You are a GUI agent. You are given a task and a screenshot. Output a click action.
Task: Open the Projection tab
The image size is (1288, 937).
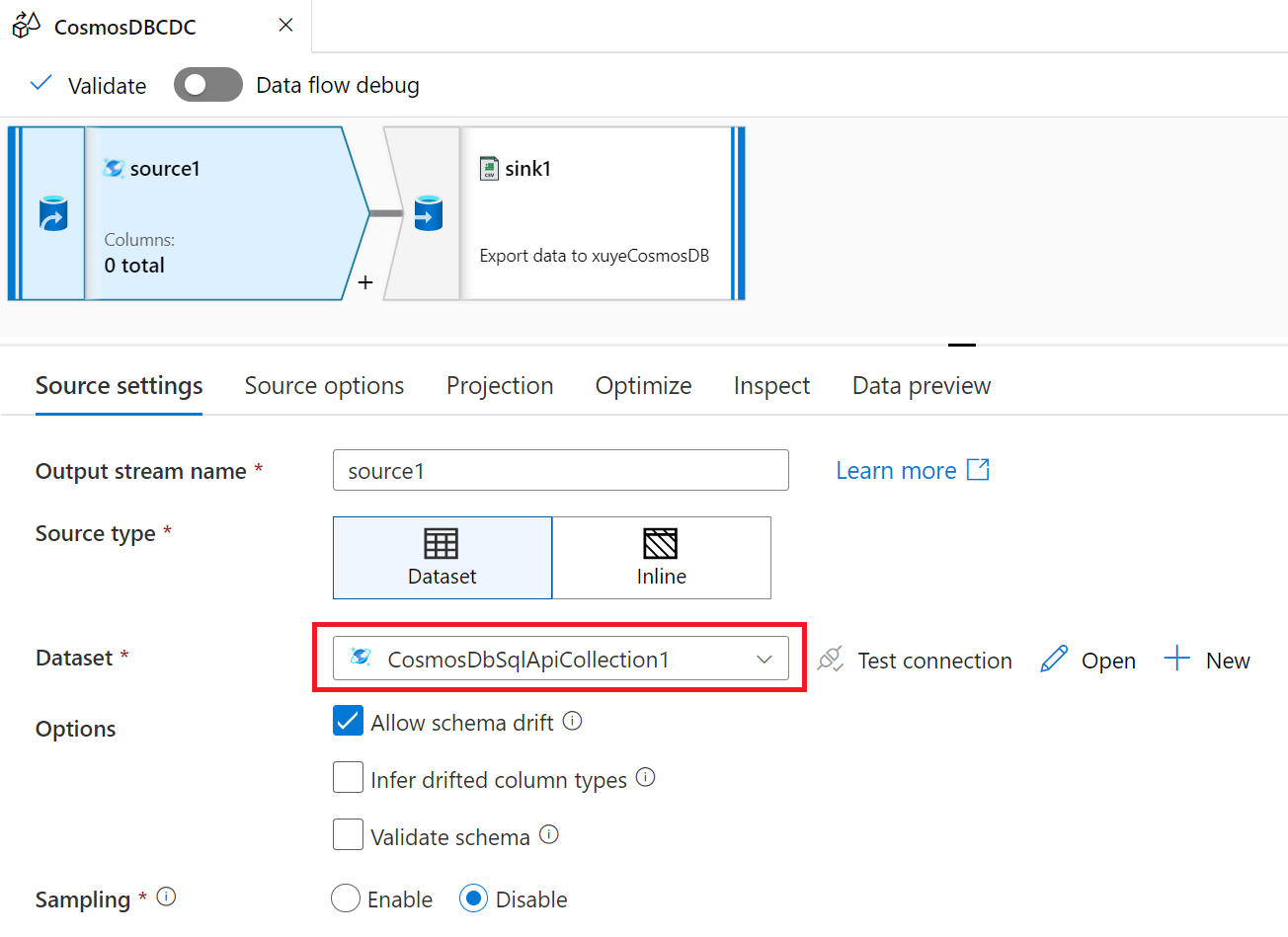point(500,386)
